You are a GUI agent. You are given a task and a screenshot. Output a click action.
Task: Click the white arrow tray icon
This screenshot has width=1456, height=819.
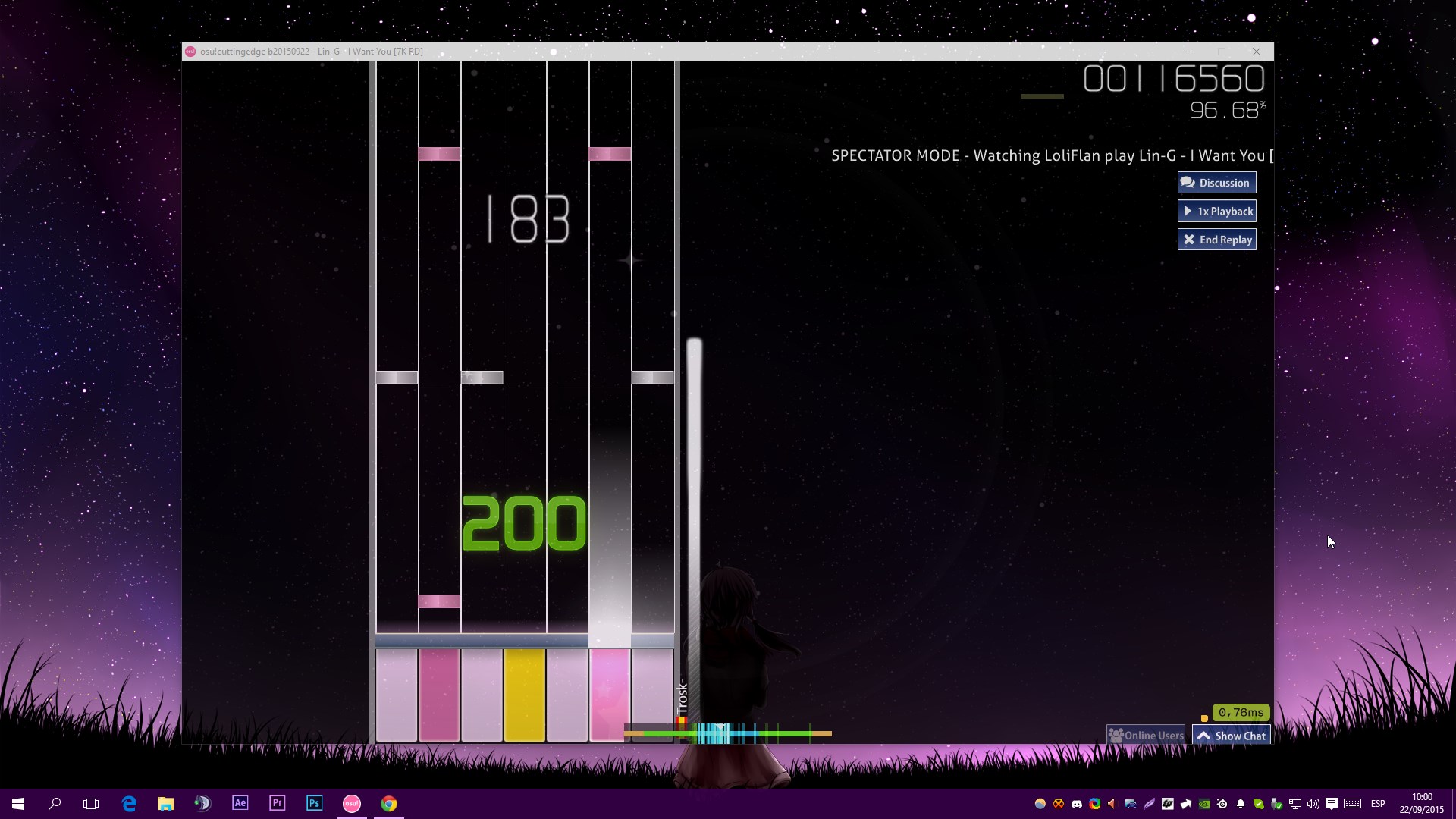tap(1186, 804)
